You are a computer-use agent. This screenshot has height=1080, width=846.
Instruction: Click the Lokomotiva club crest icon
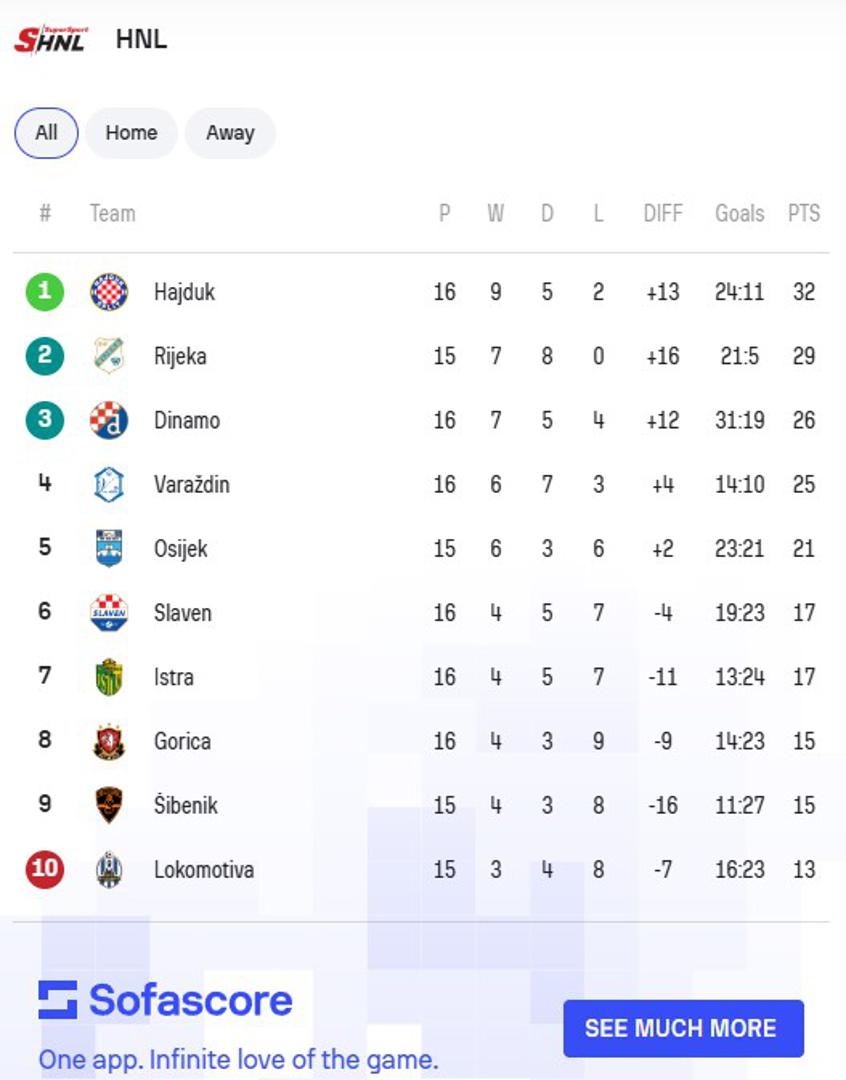(x=109, y=869)
